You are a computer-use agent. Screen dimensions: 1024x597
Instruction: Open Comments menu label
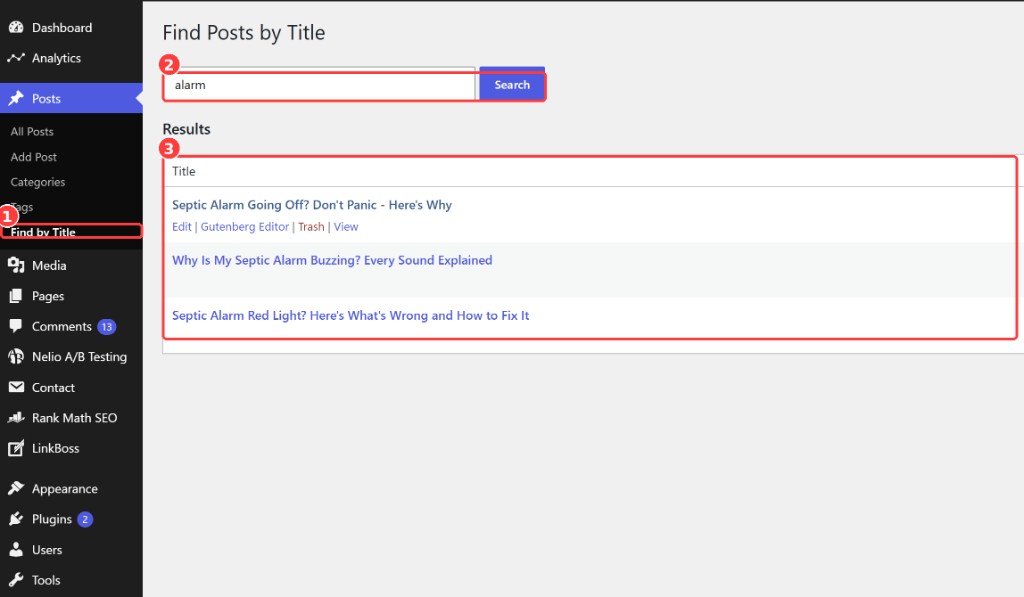61,326
